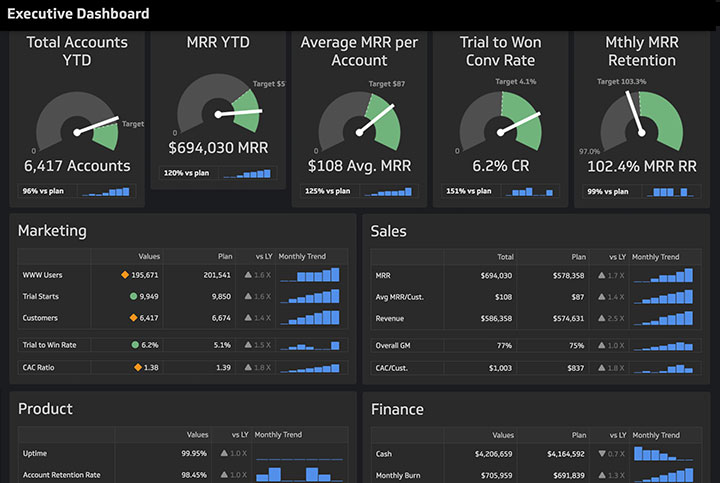Click the up triangle in the Trial Starts row
Screen dimensions: 720x483
(x=248, y=297)
